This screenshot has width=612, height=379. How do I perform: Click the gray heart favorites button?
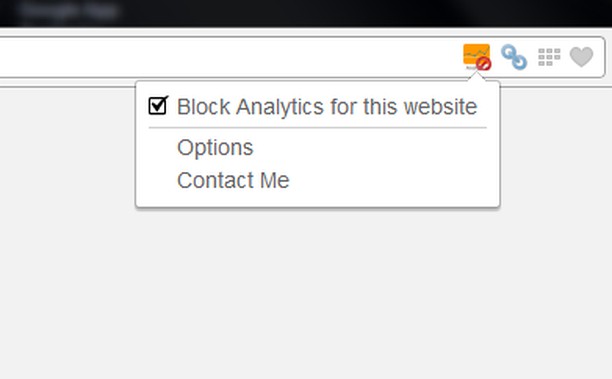click(581, 57)
